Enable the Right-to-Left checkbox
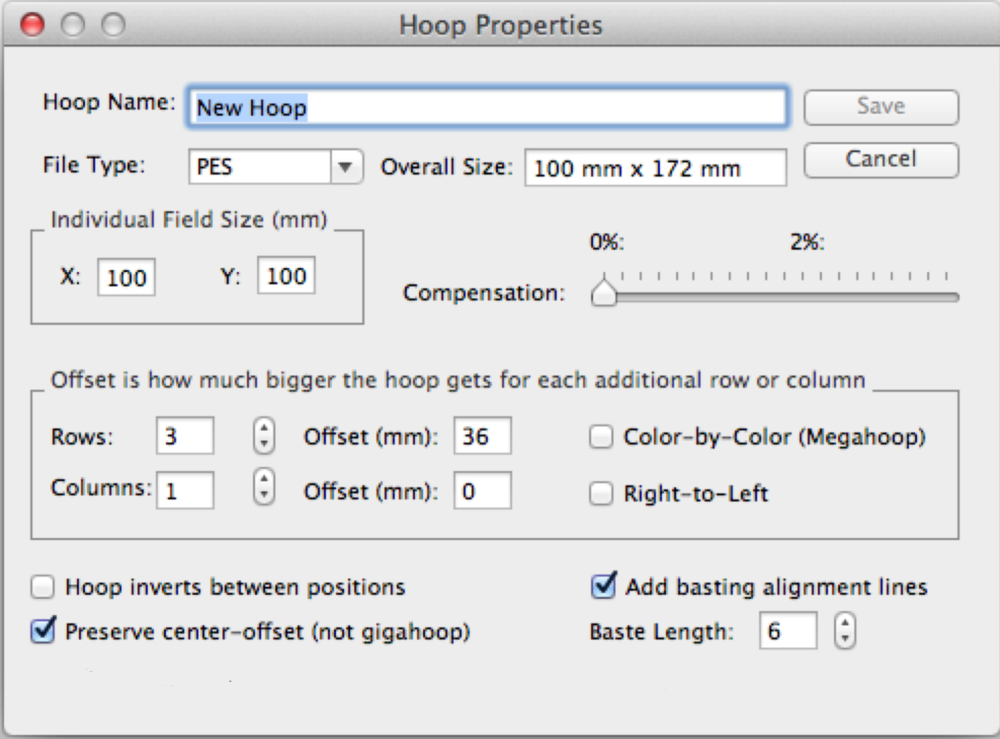 [x=601, y=494]
